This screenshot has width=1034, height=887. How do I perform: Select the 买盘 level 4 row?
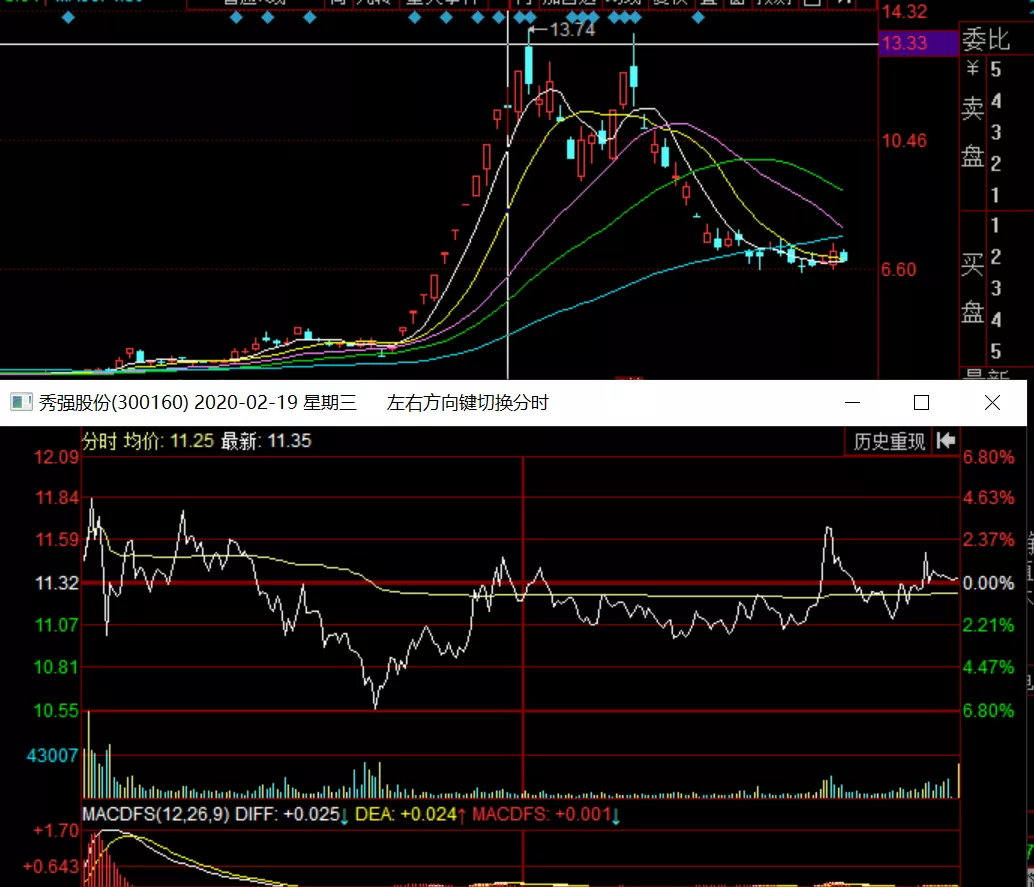(996, 320)
